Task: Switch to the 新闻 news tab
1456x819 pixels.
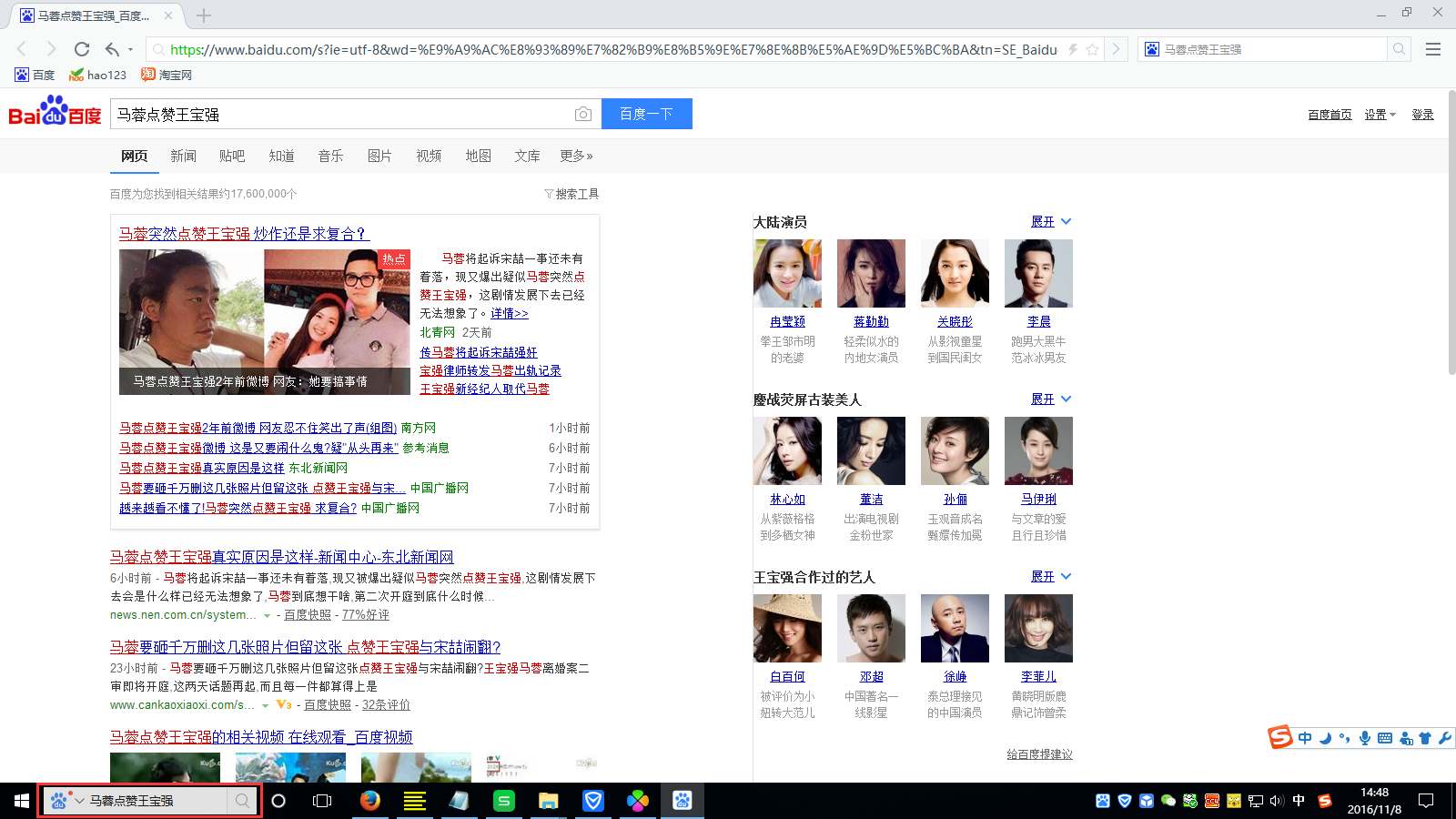Action: [183, 157]
